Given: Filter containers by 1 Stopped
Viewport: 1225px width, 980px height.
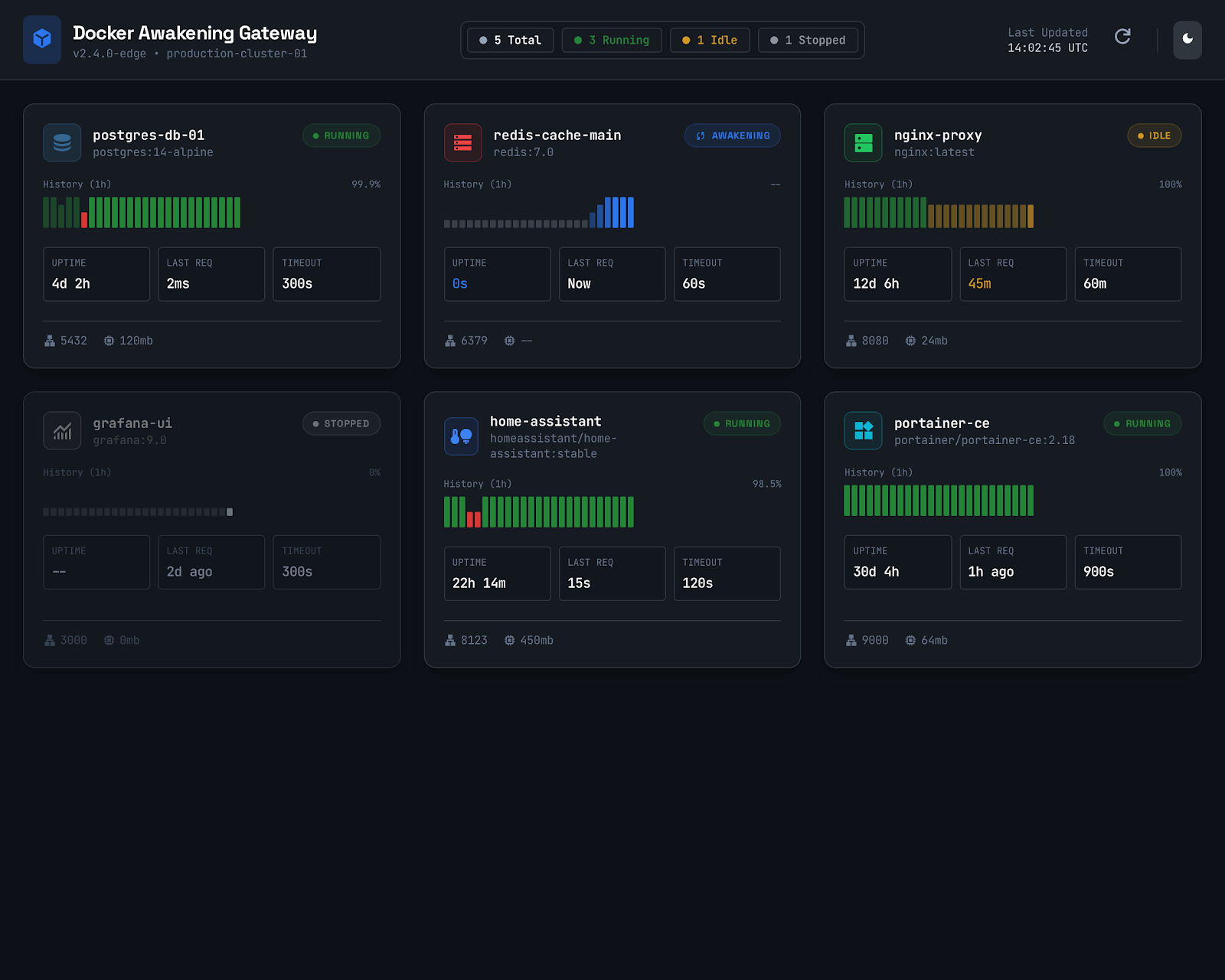Looking at the screenshot, I should (808, 40).
